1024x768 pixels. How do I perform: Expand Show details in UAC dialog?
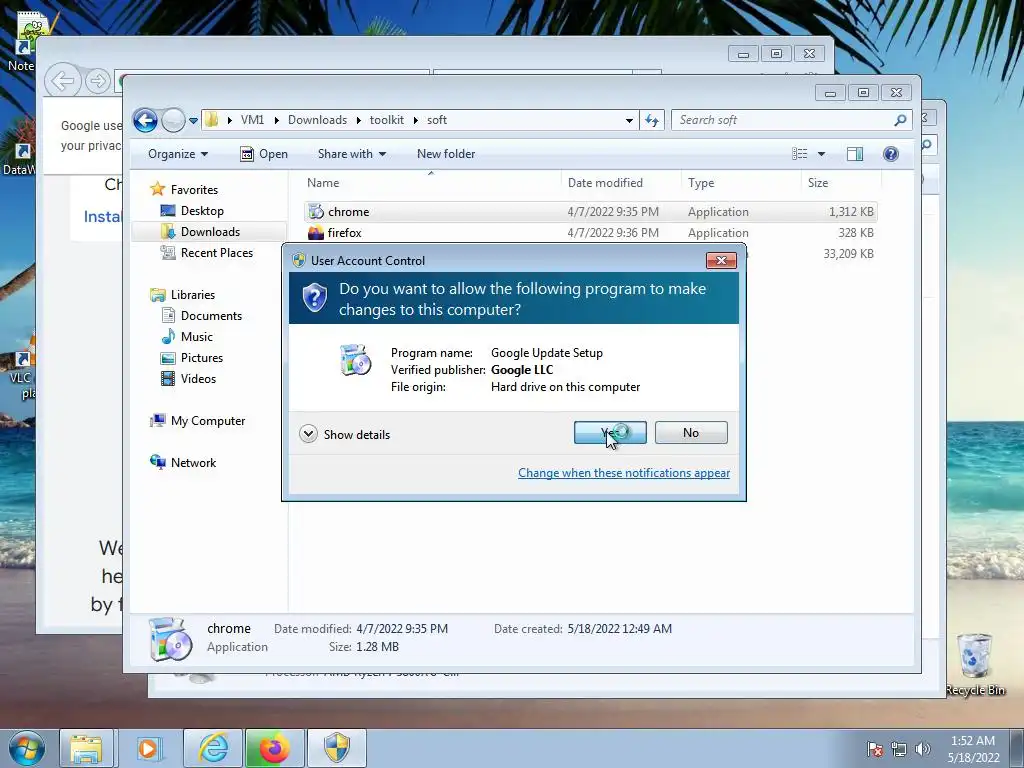[345, 434]
